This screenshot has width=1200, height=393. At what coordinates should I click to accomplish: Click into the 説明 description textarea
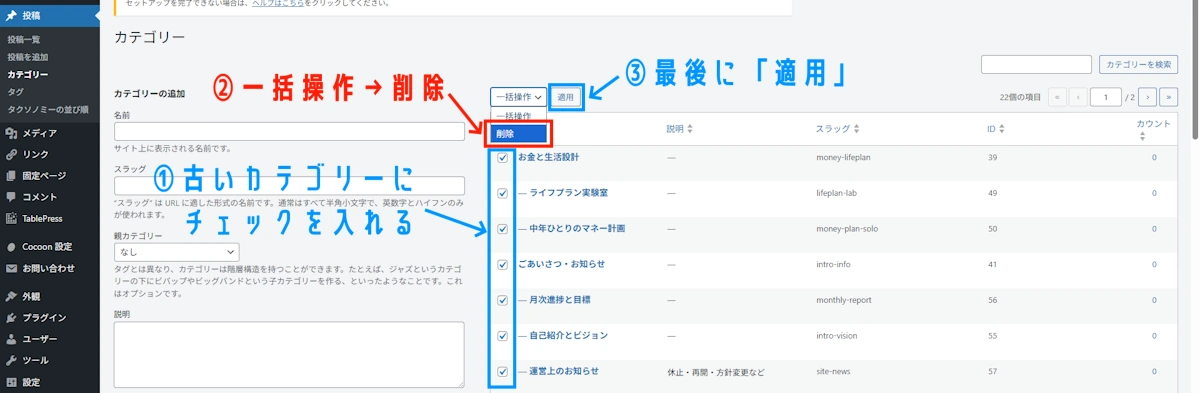click(x=290, y=354)
